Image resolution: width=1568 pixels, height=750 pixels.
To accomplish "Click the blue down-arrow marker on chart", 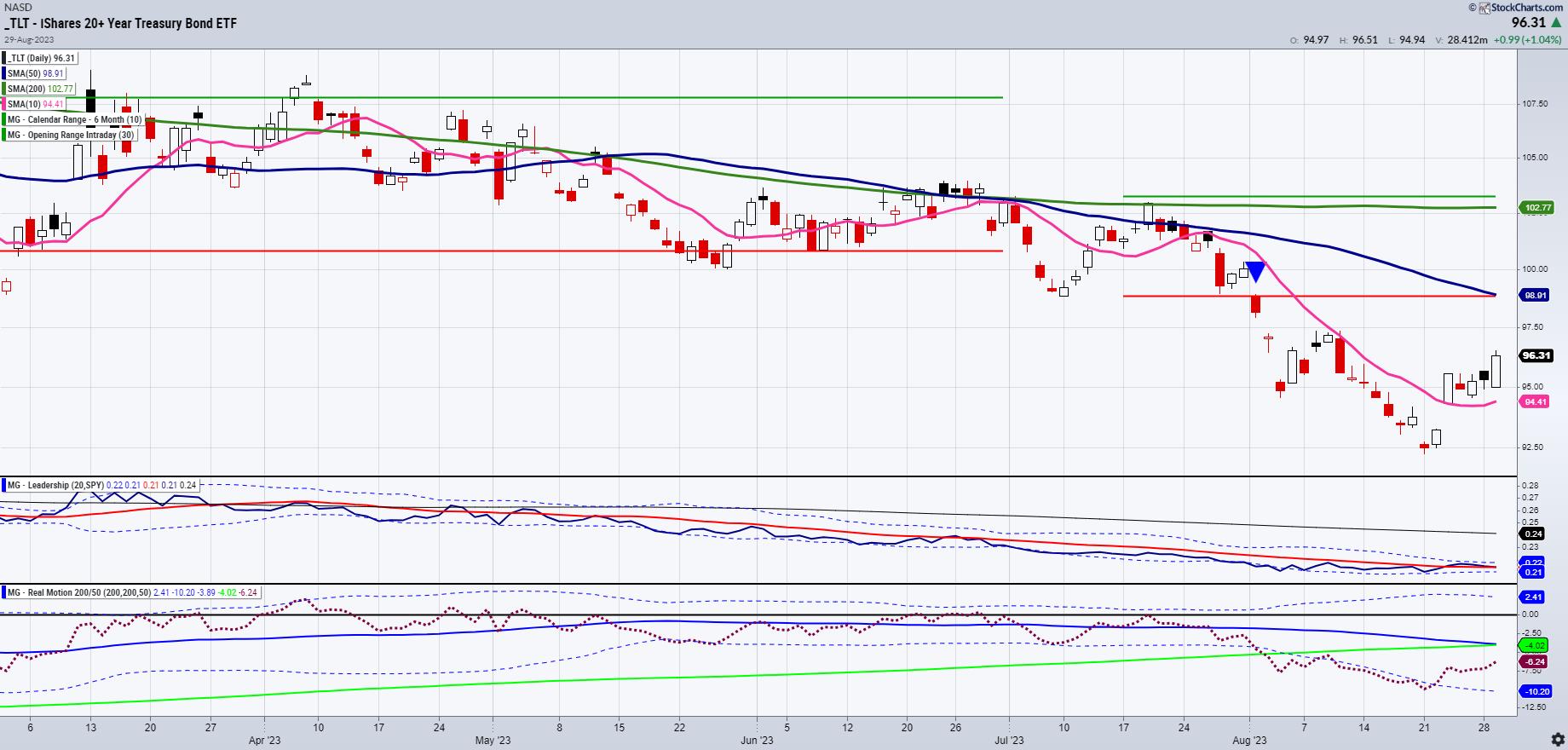I will point(1254,272).
